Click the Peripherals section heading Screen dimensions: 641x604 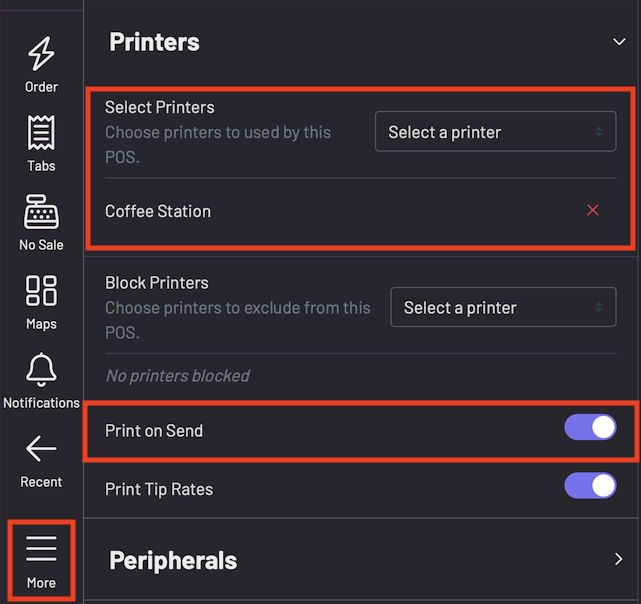pos(173,560)
